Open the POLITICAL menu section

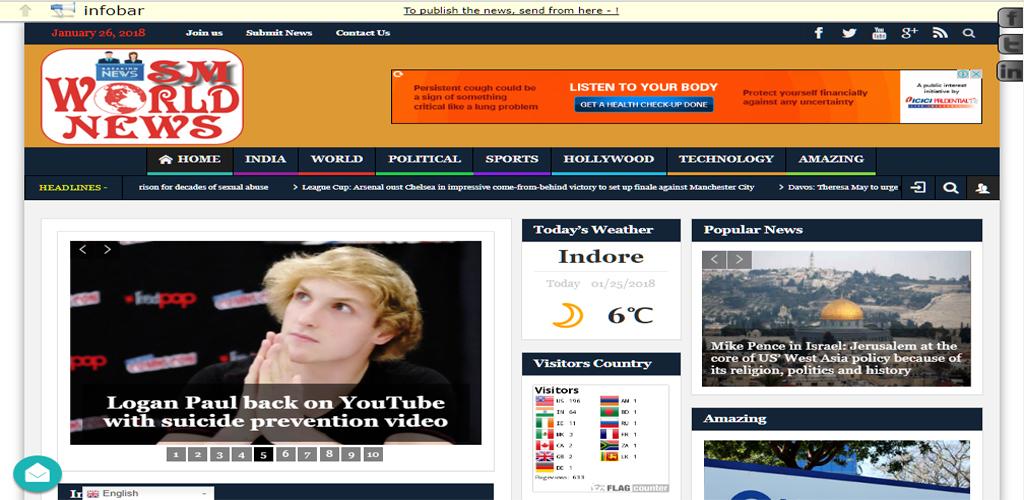(424, 160)
